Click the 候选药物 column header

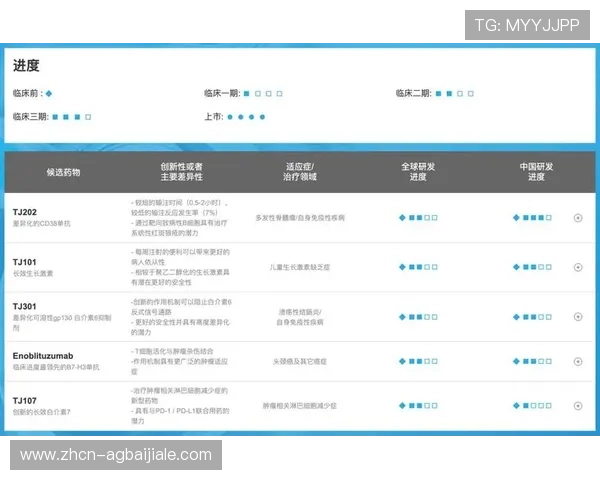pos(64,172)
